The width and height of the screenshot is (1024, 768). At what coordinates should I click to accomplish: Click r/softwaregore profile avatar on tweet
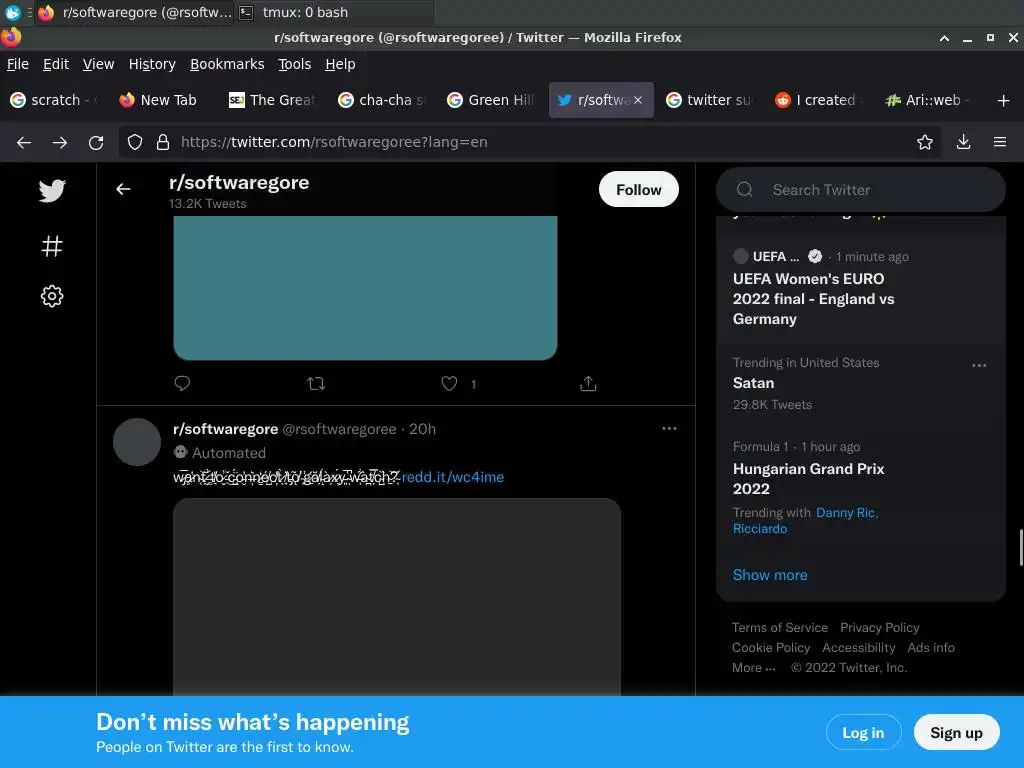tap(136, 442)
